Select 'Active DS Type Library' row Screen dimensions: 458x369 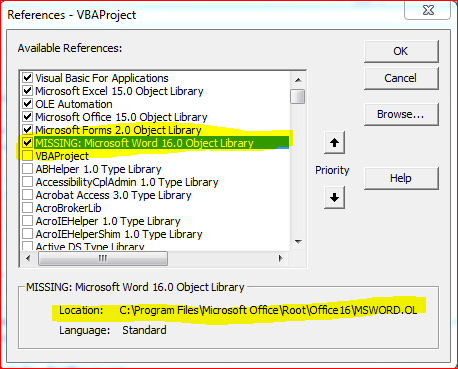(x=90, y=247)
